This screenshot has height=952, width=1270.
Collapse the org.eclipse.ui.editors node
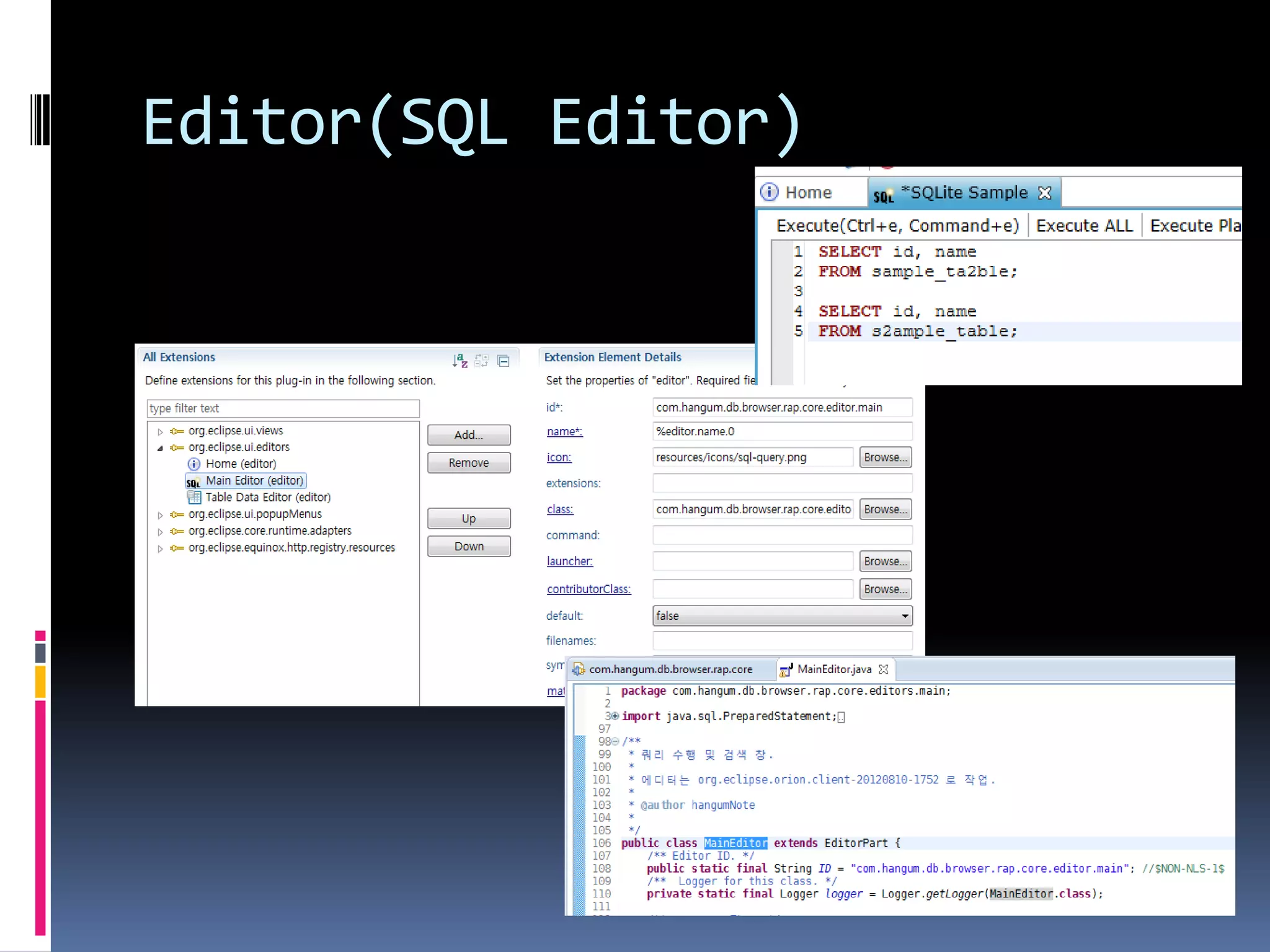click(160, 448)
